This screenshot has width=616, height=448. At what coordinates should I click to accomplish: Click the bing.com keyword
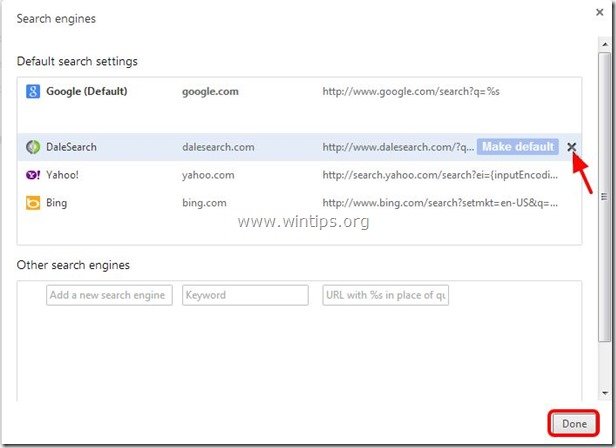coord(204,203)
